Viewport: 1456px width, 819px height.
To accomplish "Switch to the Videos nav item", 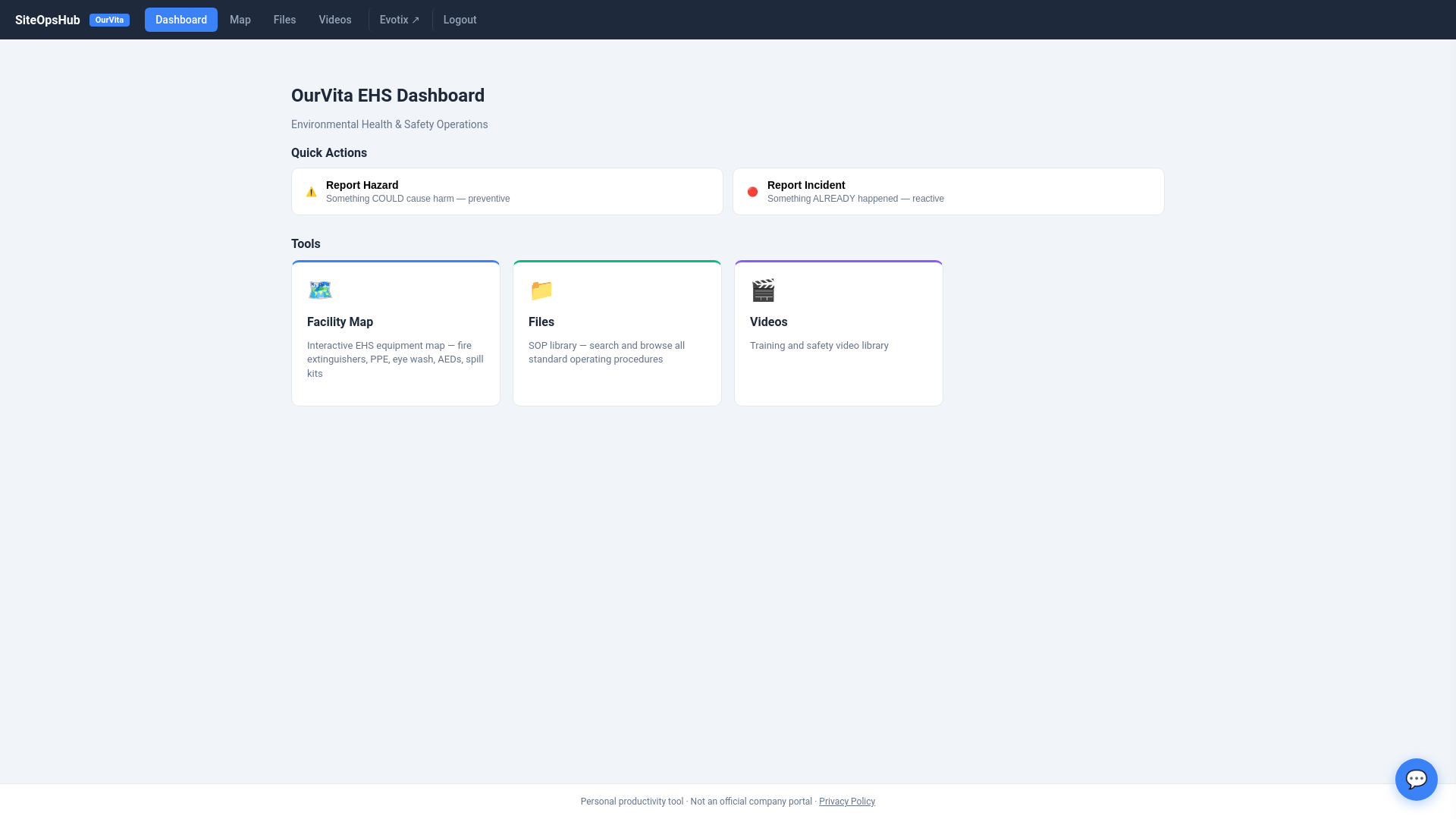I will 335,20.
